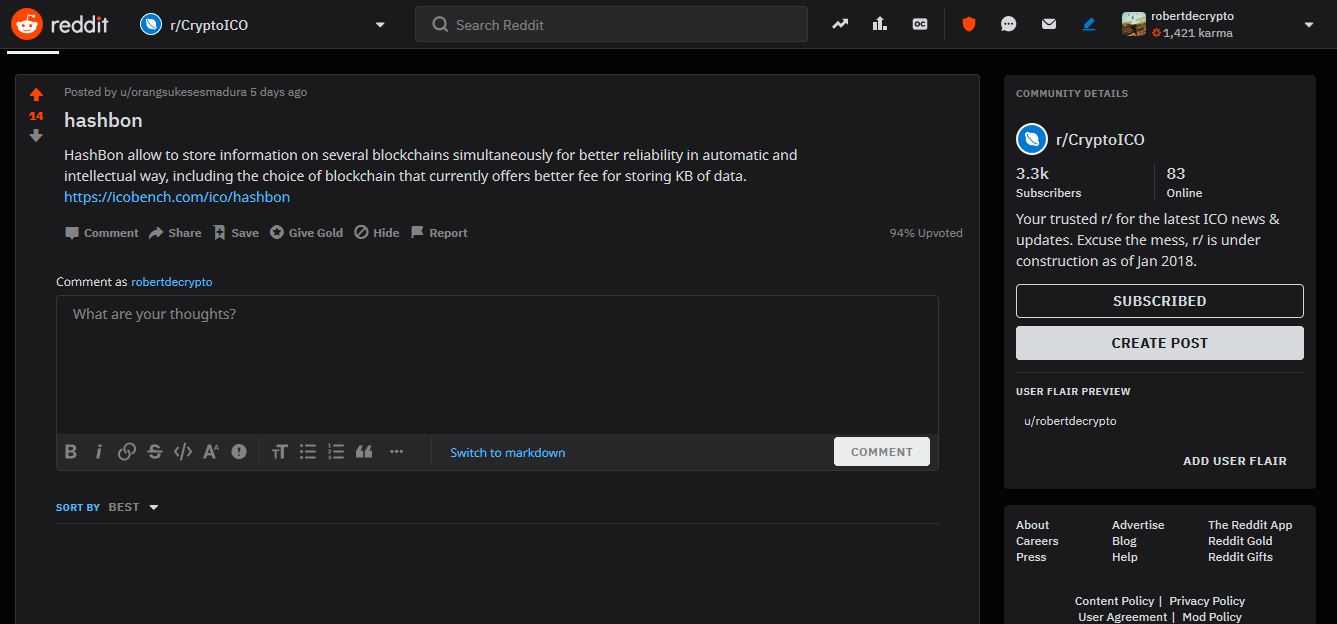Open the messages envelope icon
The height and width of the screenshot is (624, 1337).
pyautogui.click(x=1048, y=24)
